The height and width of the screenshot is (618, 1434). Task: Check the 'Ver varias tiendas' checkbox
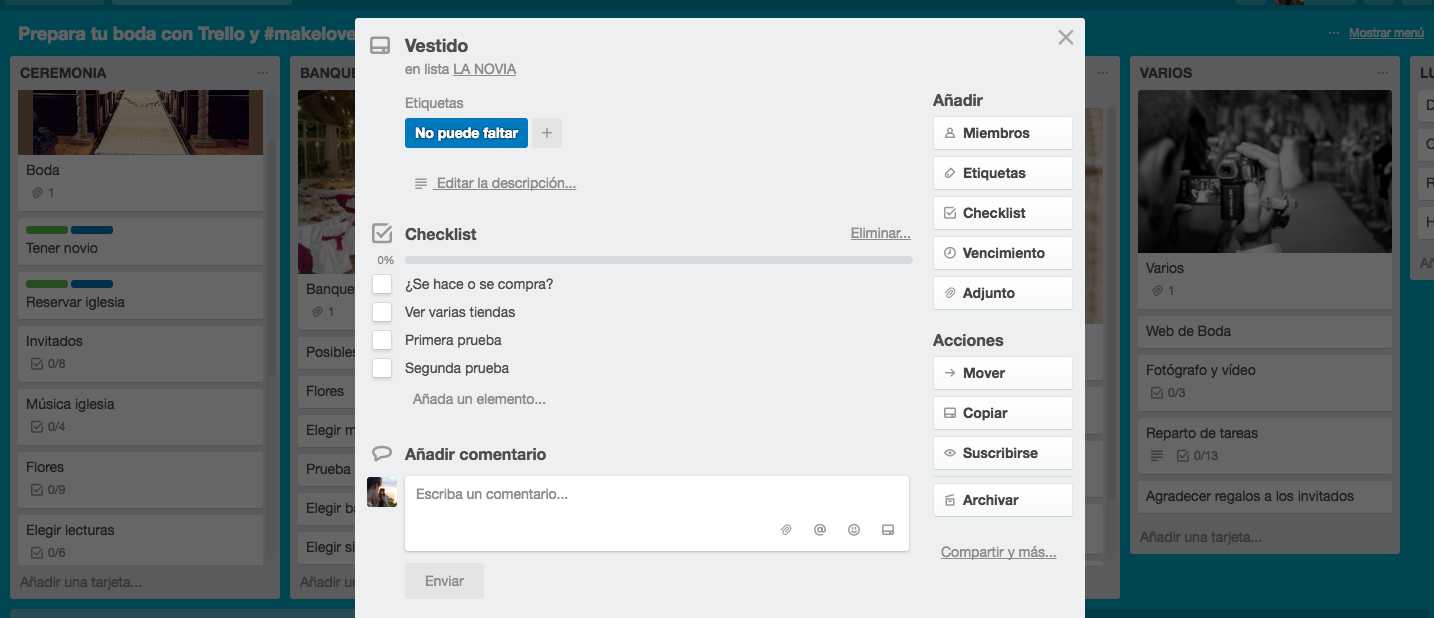(382, 312)
